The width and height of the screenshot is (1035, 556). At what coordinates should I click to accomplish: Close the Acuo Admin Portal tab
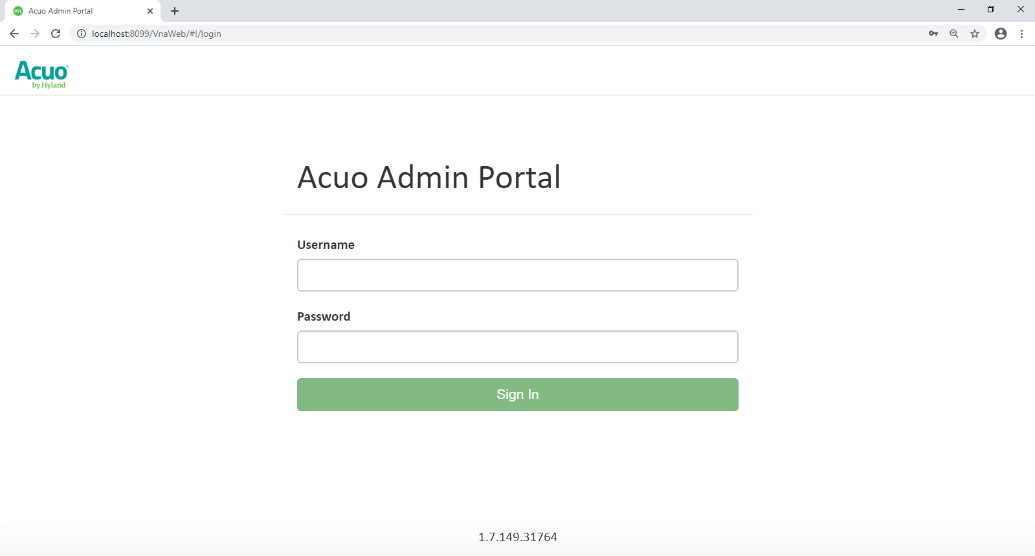click(150, 11)
